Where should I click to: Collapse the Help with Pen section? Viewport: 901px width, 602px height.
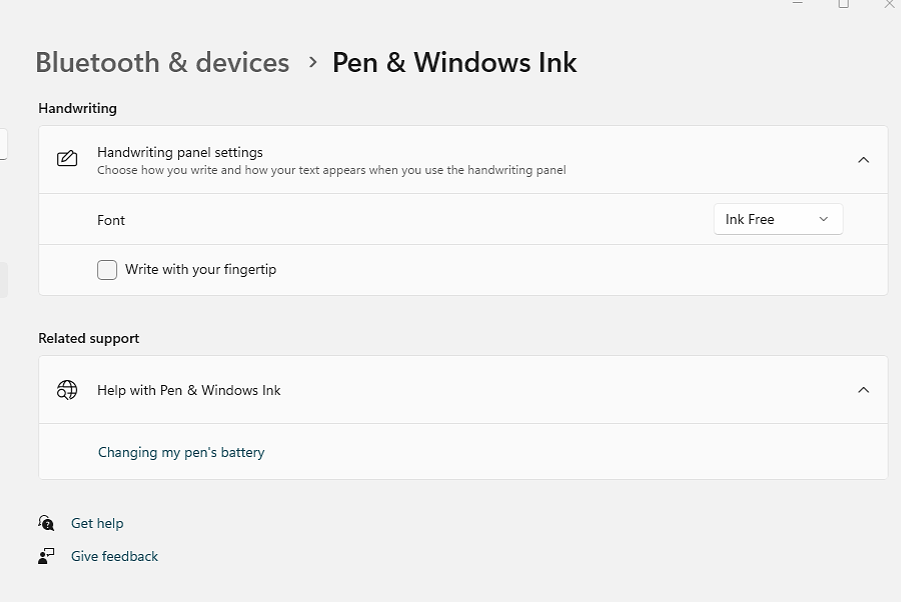pos(863,390)
